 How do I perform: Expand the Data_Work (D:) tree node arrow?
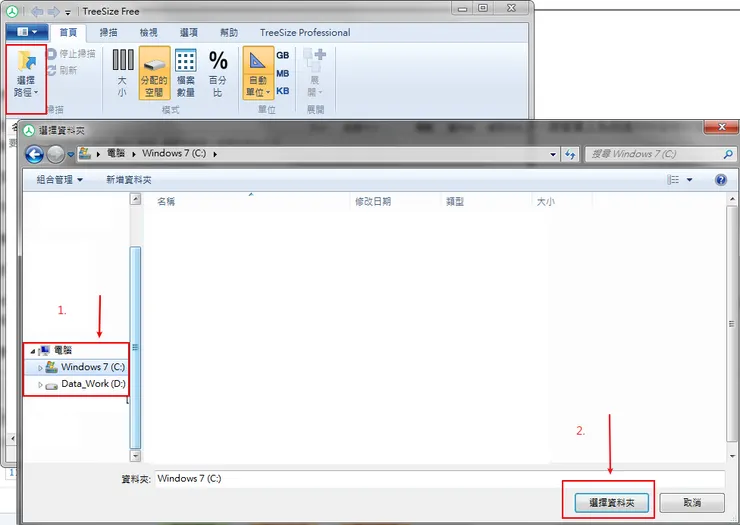coord(40,384)
